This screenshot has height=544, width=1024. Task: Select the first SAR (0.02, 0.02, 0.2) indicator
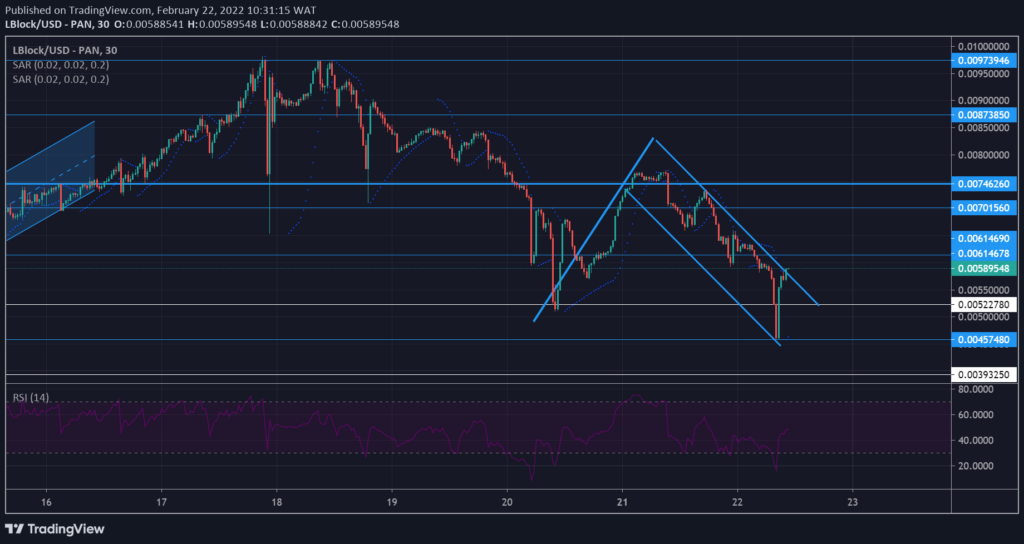(61, 65)
